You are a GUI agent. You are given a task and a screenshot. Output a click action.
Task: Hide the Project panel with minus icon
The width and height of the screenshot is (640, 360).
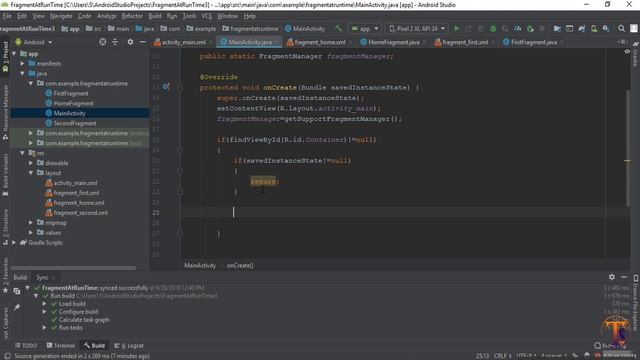pos(142,42)
